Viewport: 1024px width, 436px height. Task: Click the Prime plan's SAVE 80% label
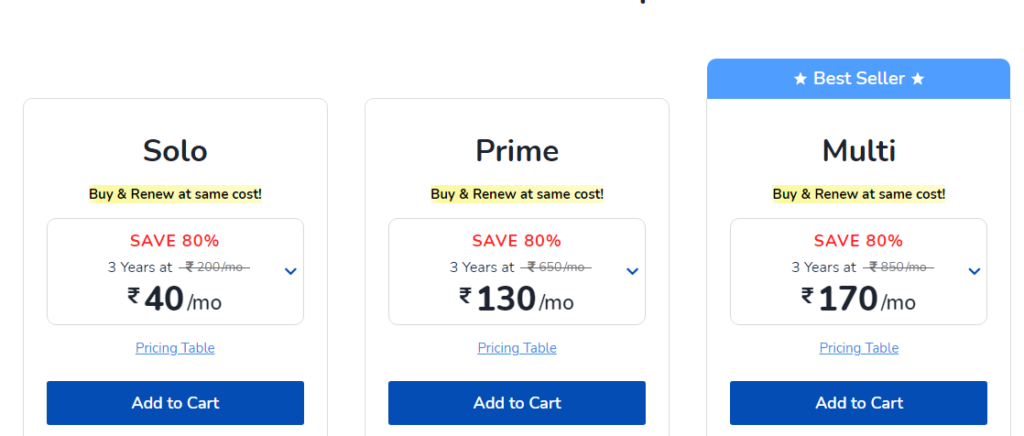[x=517, y=241]
